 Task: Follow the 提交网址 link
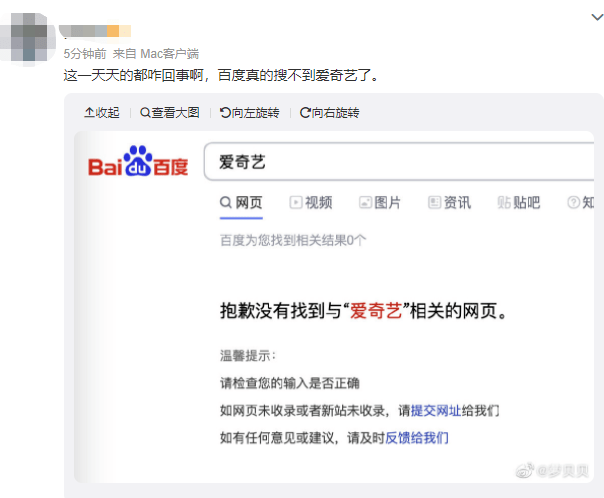(436, 411)
